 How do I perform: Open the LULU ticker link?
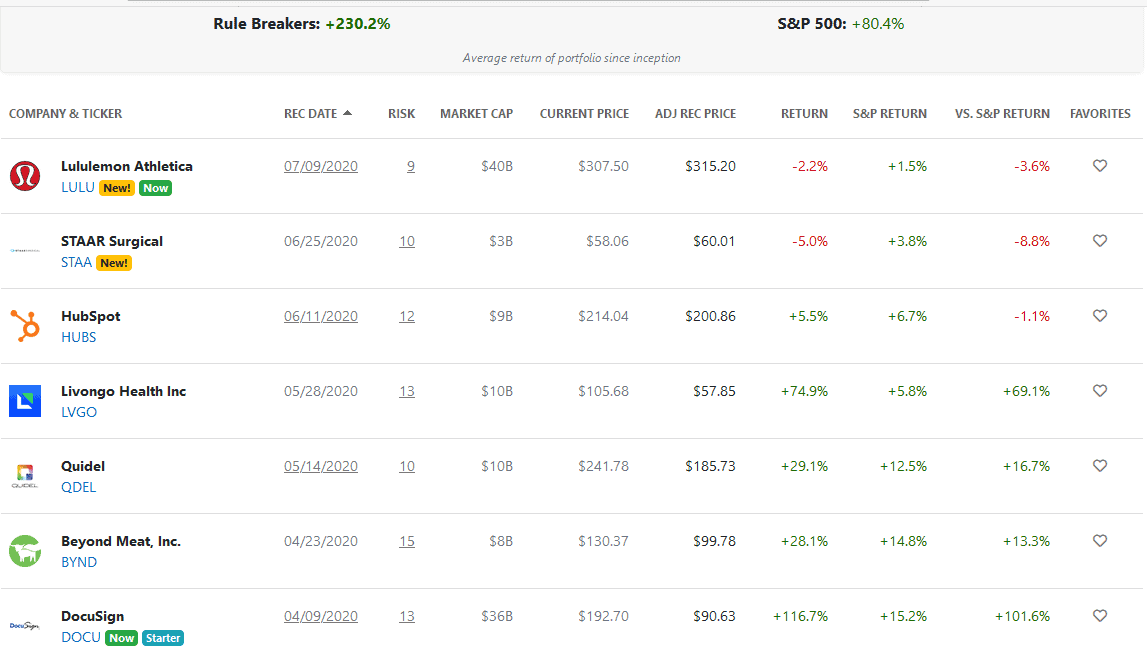click(x=78, y=187)
